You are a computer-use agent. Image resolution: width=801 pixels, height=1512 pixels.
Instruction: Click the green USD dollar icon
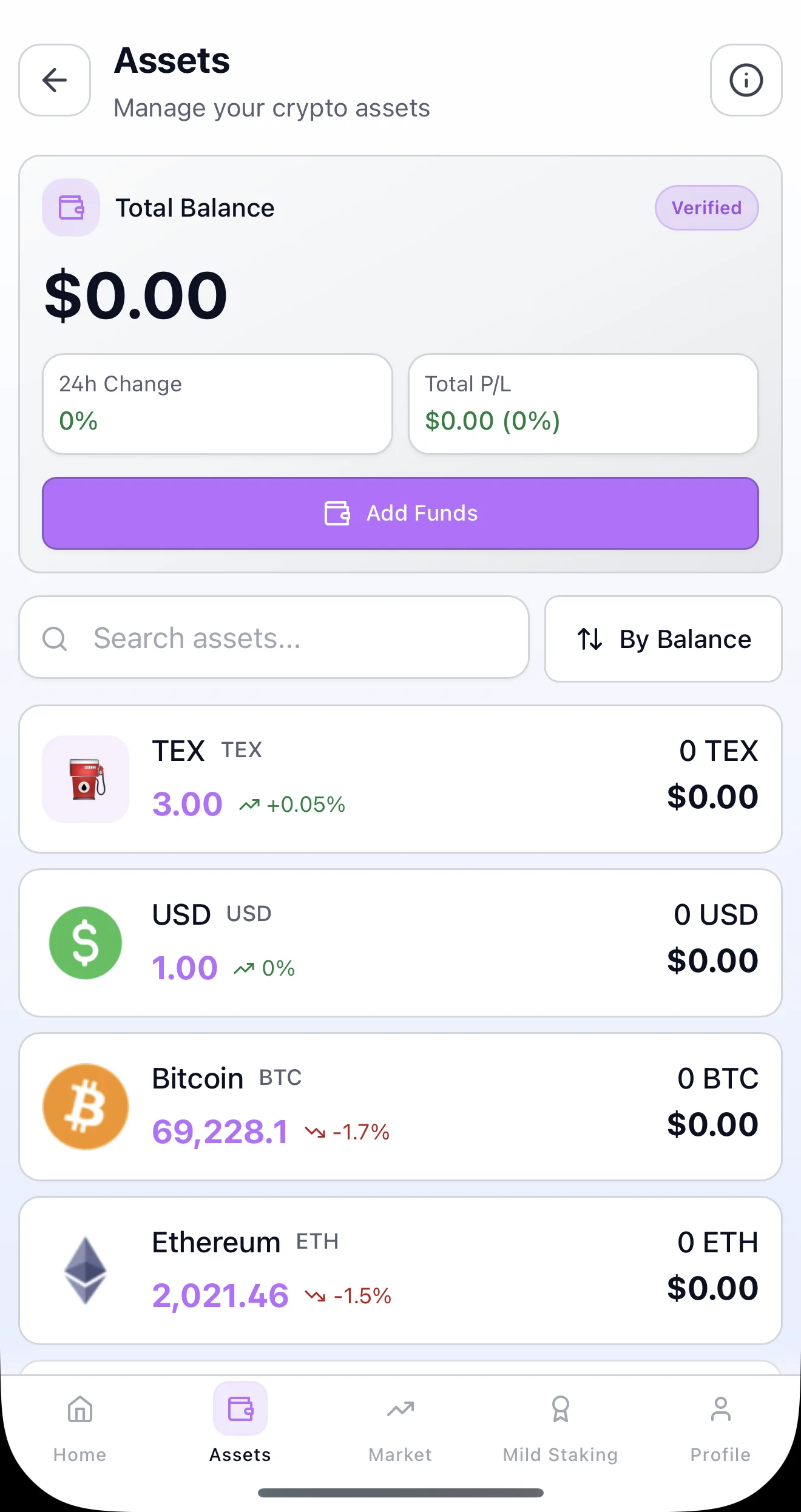tap(86, 943)
